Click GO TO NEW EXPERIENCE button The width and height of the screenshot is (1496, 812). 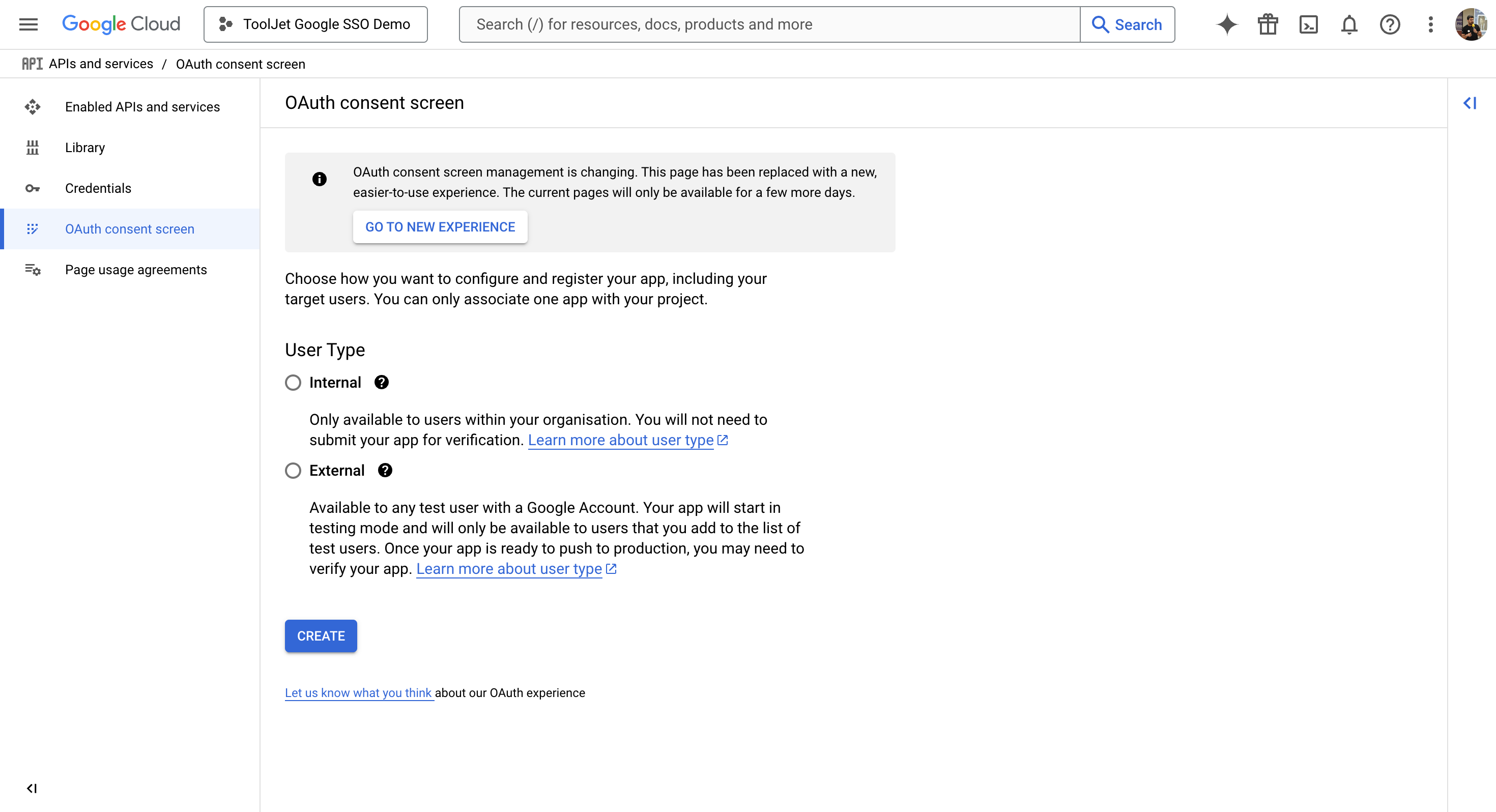point(440,227)
